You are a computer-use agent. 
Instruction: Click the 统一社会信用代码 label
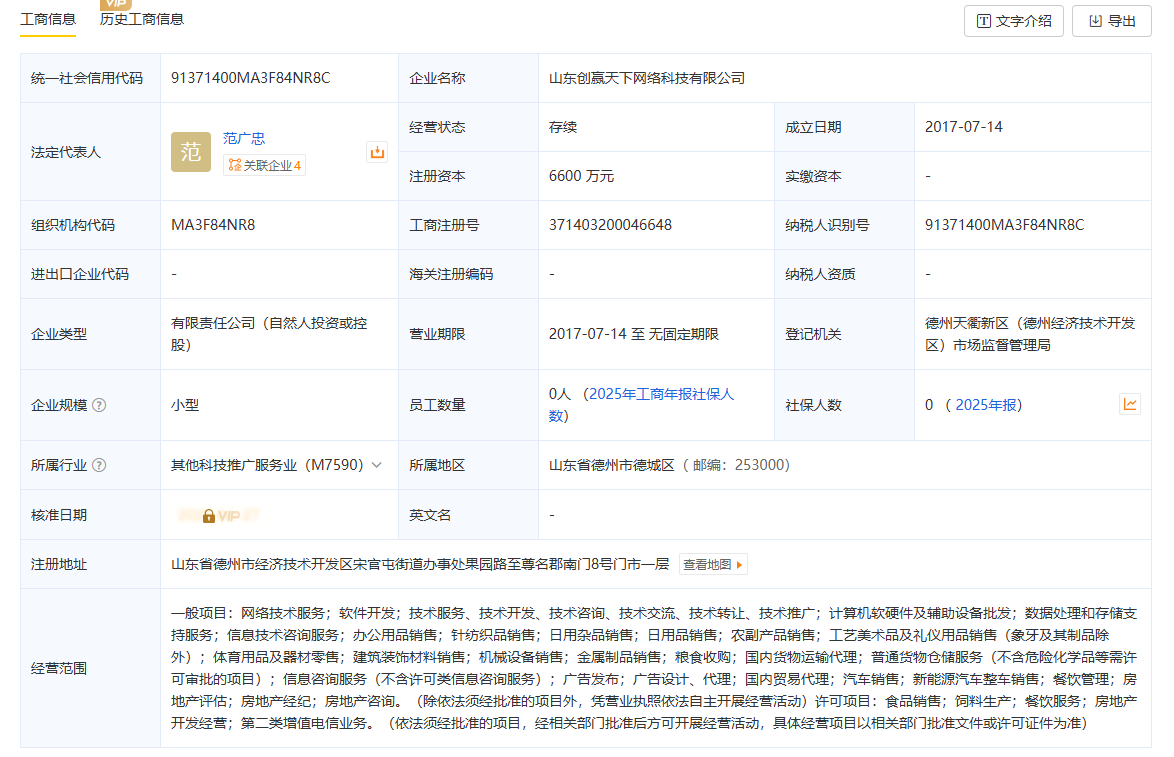tap(87, 78)
